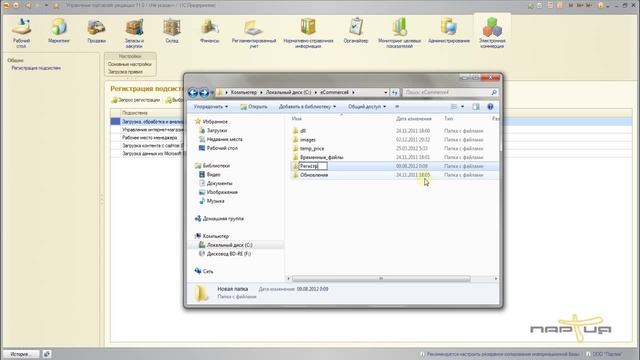Open the Общий доступ dropdown
This screenshot has height=360, width=640.
[367, 107]
